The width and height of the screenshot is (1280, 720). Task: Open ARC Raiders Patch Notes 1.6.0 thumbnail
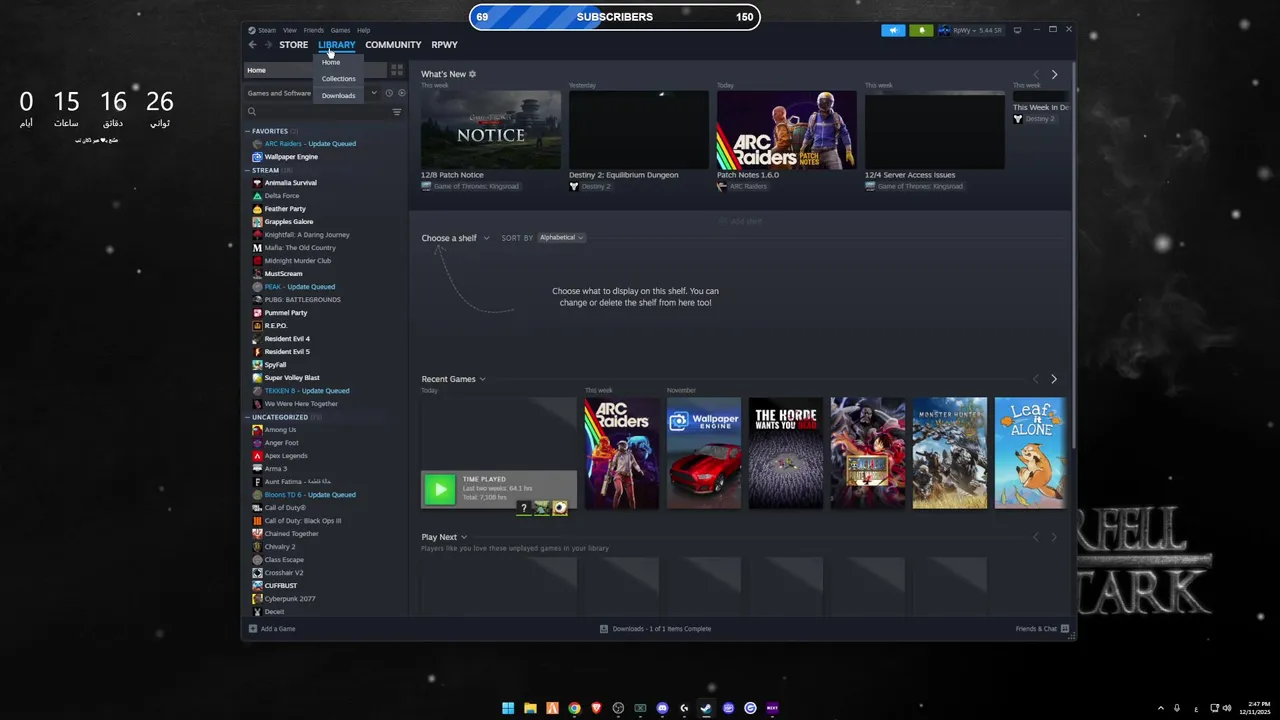click(787, 131)
